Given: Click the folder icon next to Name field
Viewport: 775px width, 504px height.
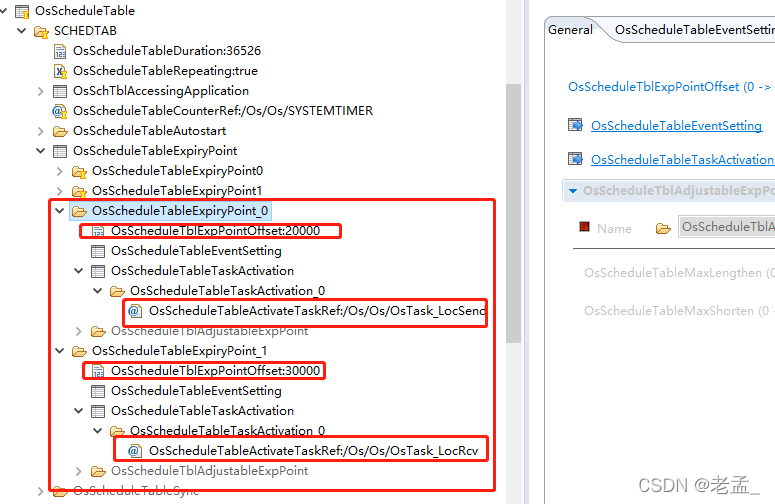Looking at the screenshot, I should pyautogui.click(x=663, y=228).
